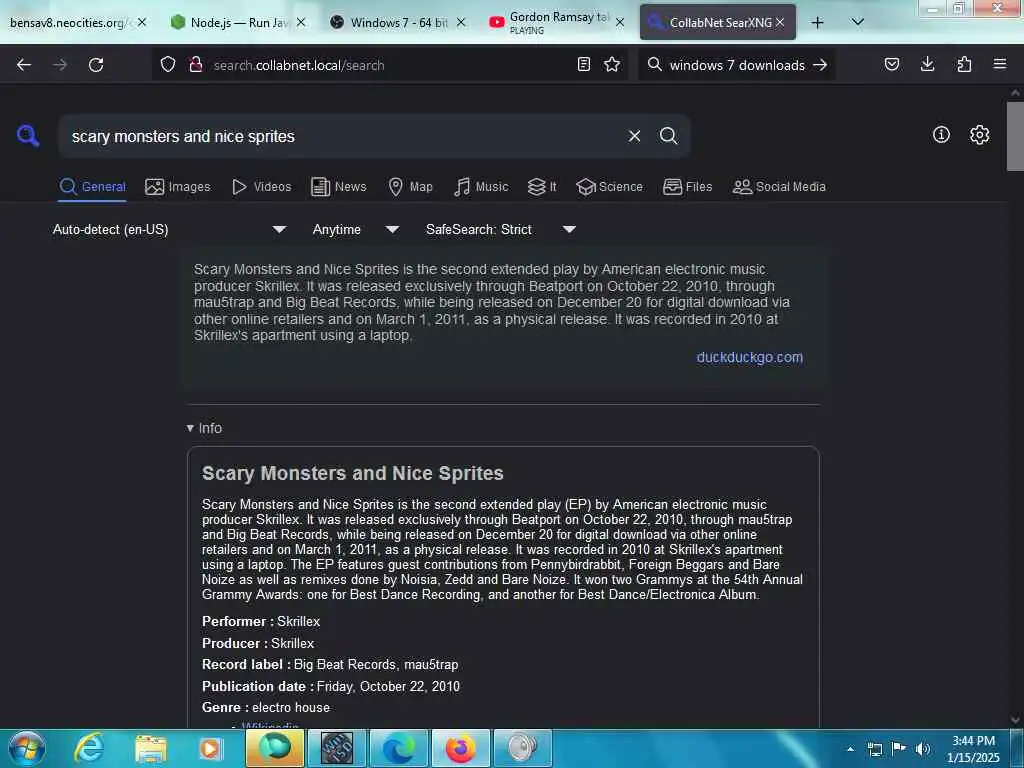Show hidden system tray icons arrow
The width and height of the screenshot is (1024, 768).
coord(850,749)
